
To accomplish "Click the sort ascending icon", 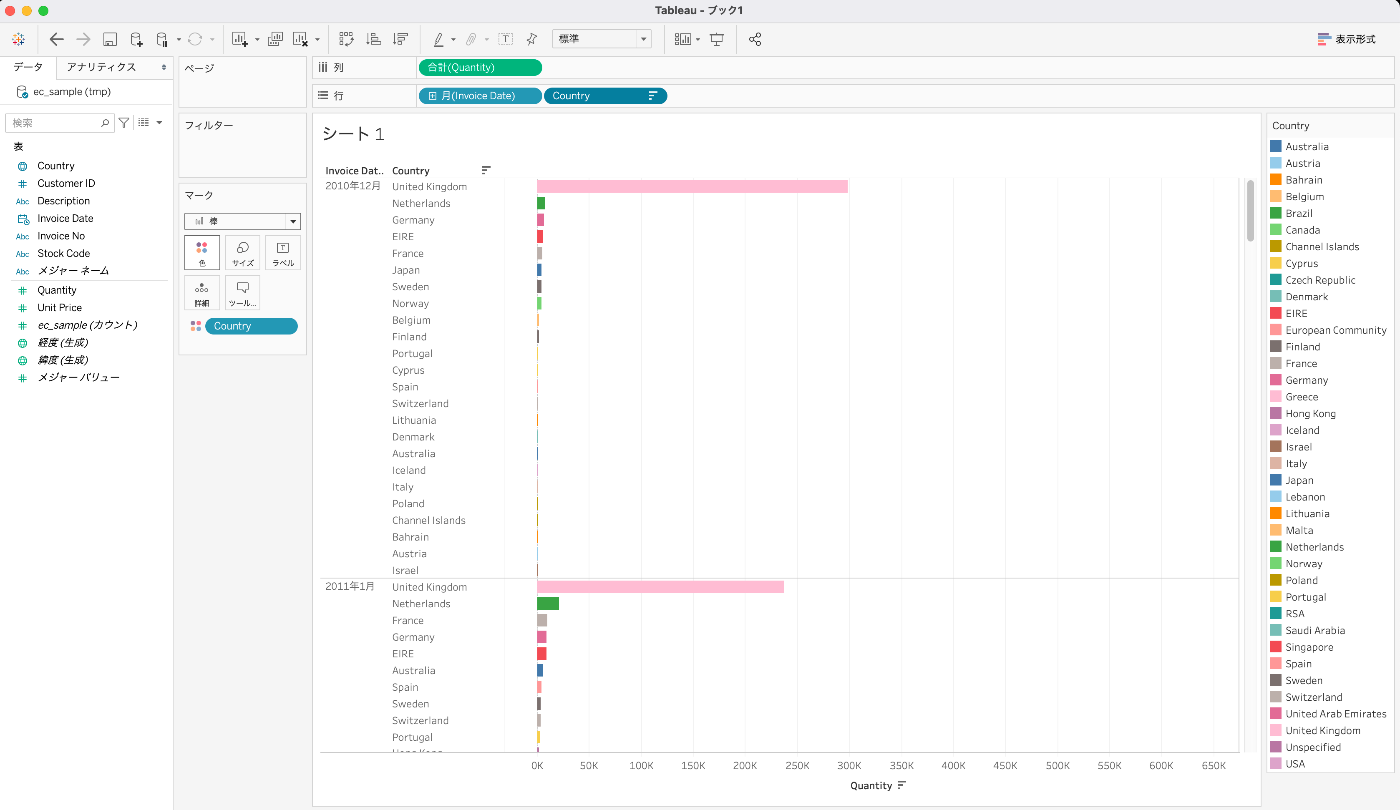I will point(374,39).
